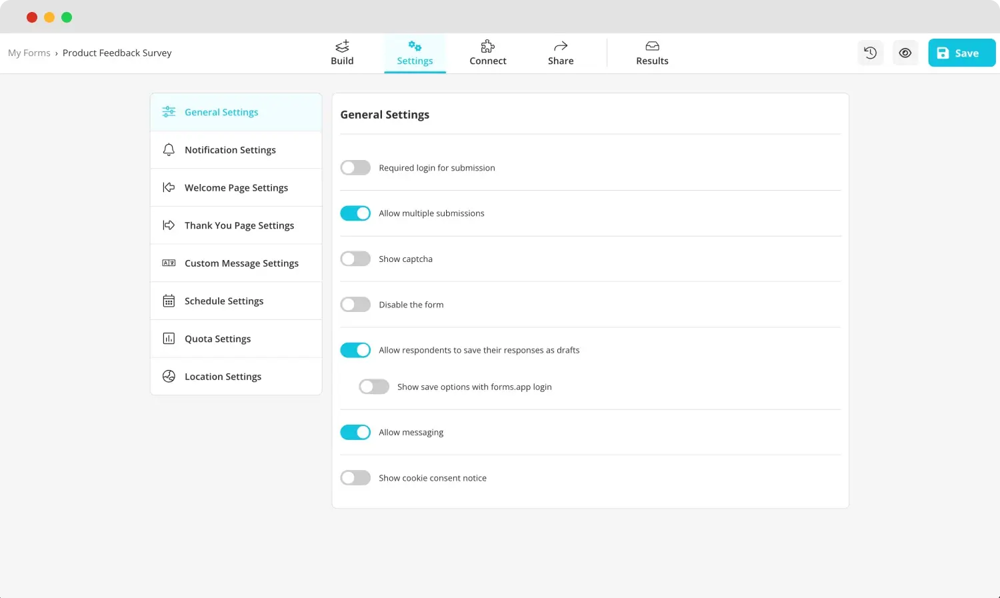Viewport: 1000px width, 598px height.
Task: Switch to the Settings tab
Action: [415, 52]
